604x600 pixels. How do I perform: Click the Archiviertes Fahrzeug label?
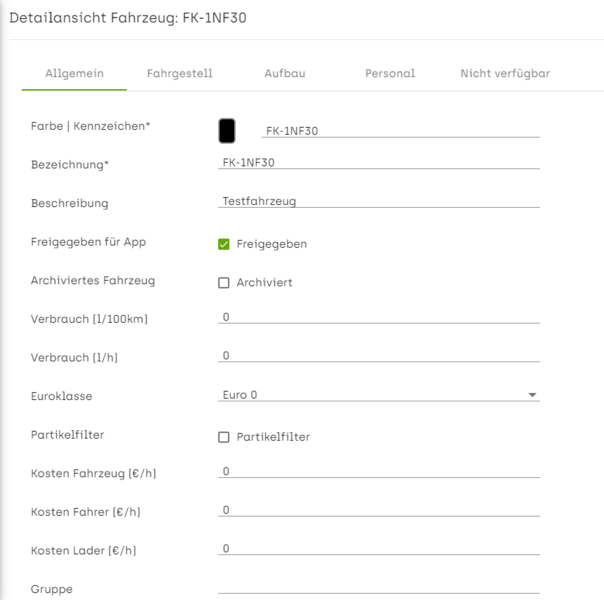[93, 280]
